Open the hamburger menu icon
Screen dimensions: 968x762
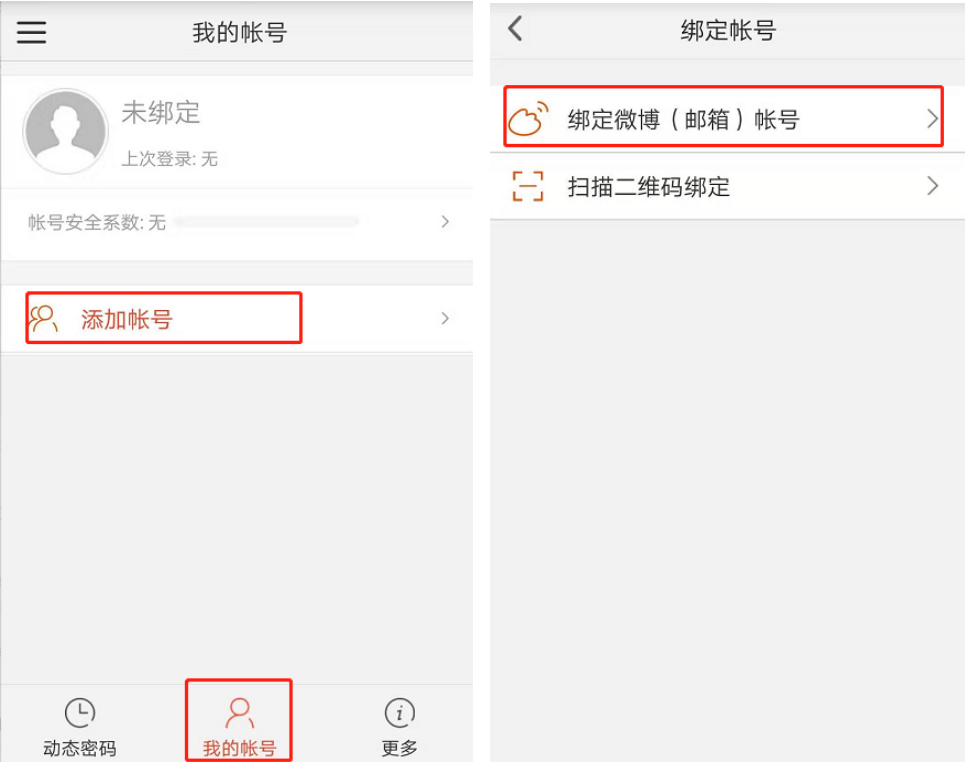31,32
